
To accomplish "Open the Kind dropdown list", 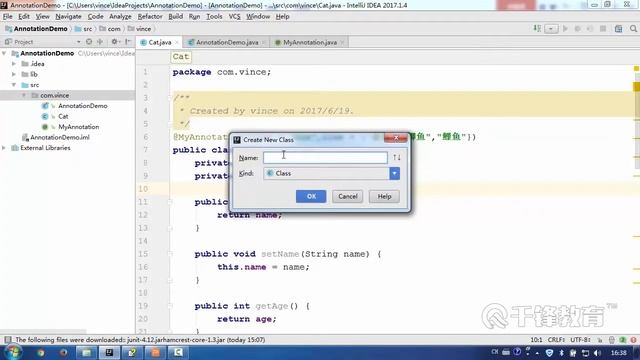I will tap(394, 173).
